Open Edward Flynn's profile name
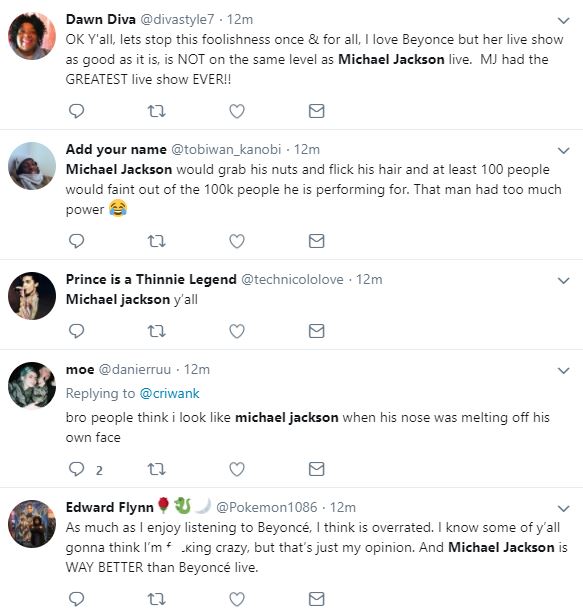Screen dimensions: 583x612 [x=109, y=507]
